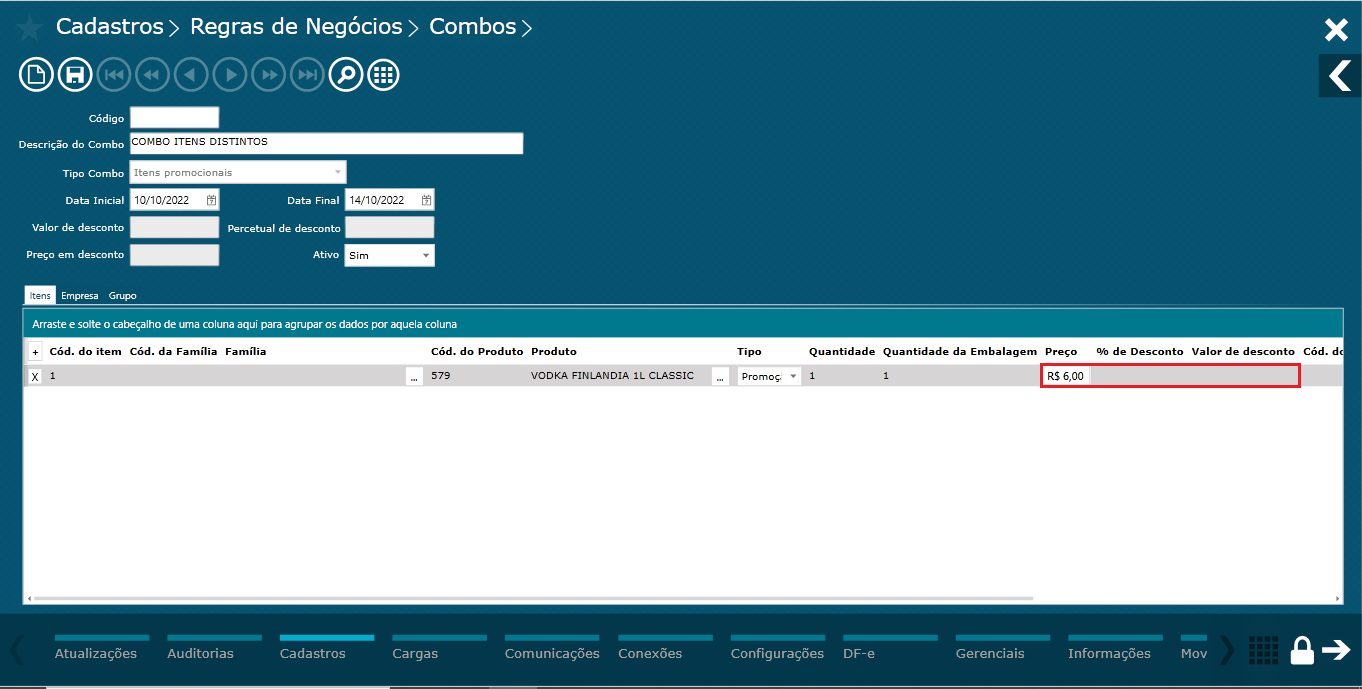Open calendar picker for Data Final
Screen dimensions: 1362x689
coord(426,200)
